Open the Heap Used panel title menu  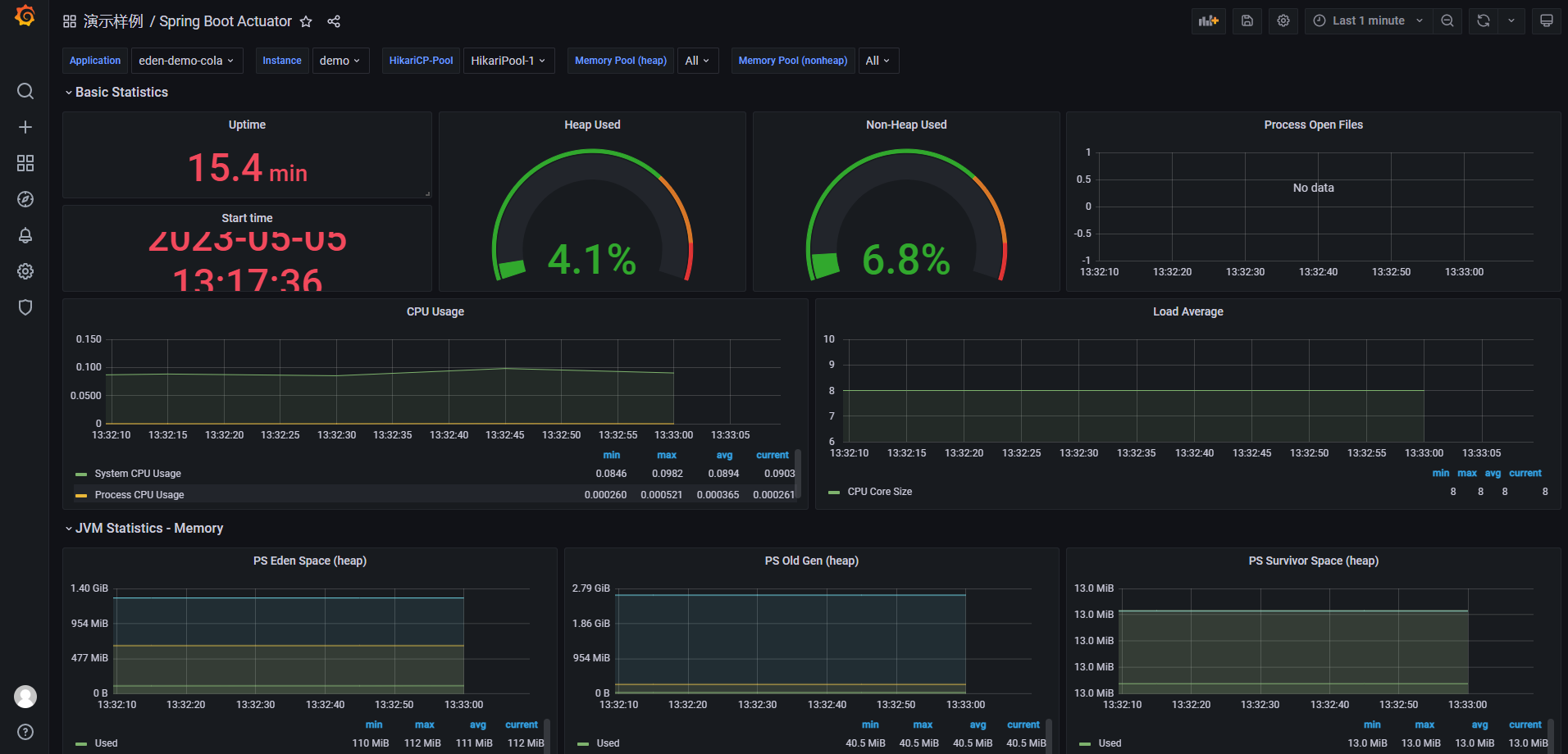click(x=592, y=125)
